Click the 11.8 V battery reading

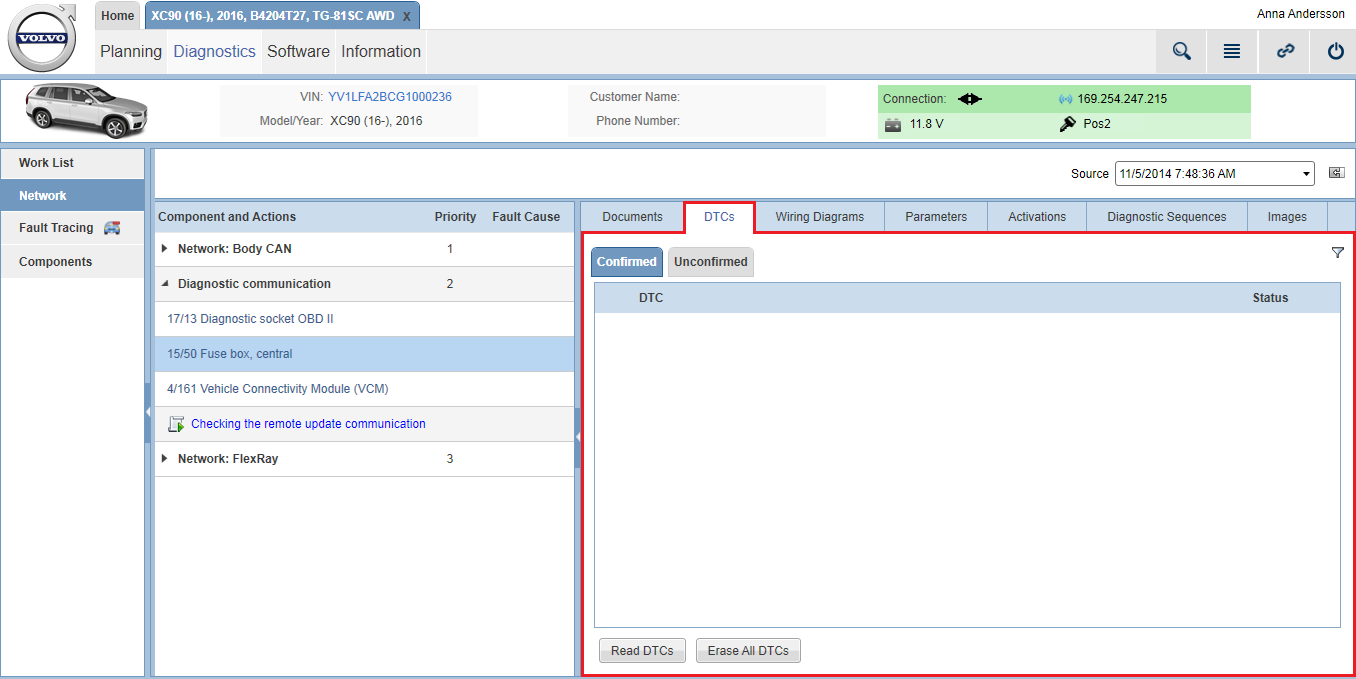pos(926,125)
